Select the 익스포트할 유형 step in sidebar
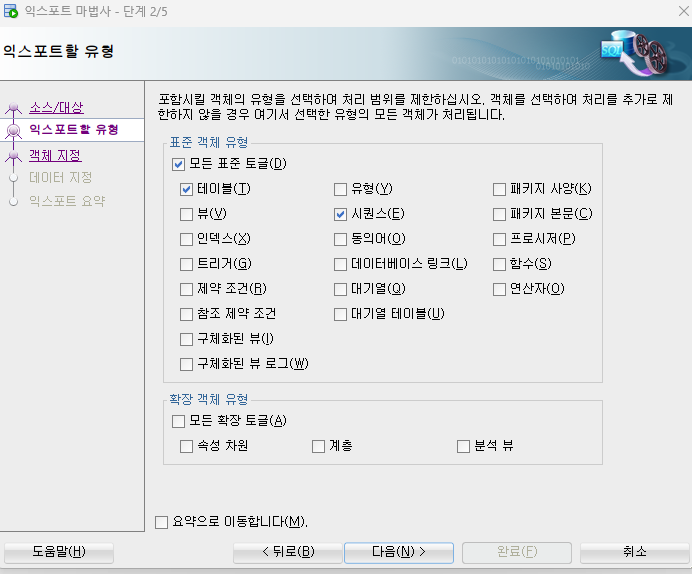Screen dimensions: 692x574 [74, 130]
